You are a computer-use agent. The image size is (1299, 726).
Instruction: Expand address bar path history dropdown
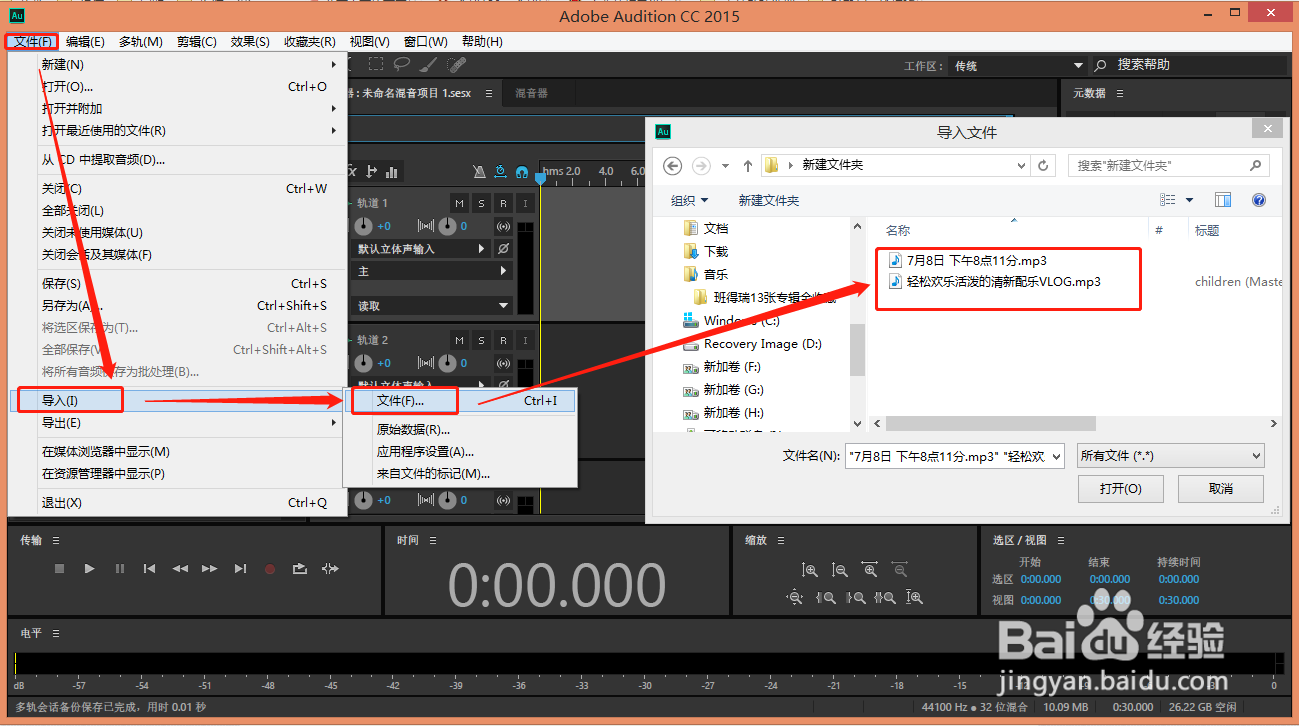point(1019,165)
